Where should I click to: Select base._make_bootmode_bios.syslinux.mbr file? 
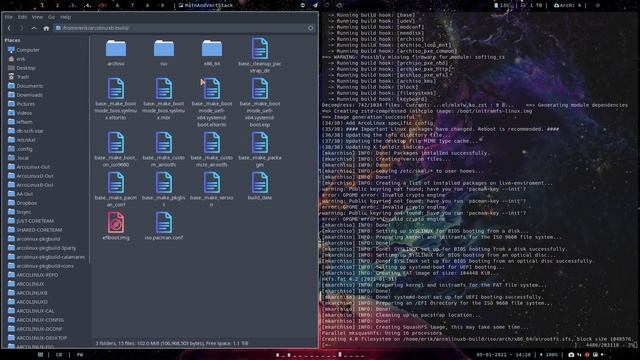coord(164,99)
